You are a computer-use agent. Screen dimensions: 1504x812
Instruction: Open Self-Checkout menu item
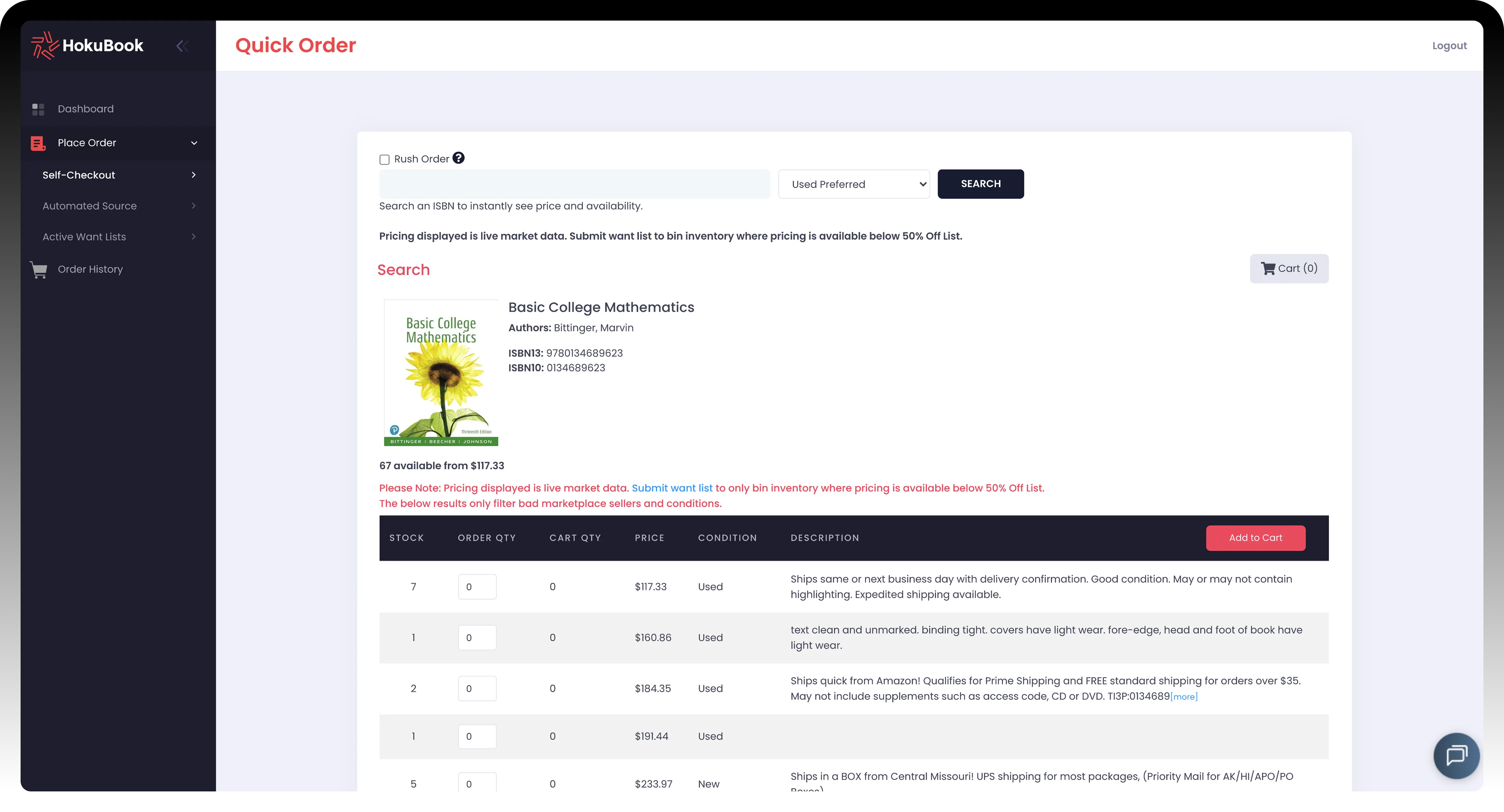(x=79, y=175)
